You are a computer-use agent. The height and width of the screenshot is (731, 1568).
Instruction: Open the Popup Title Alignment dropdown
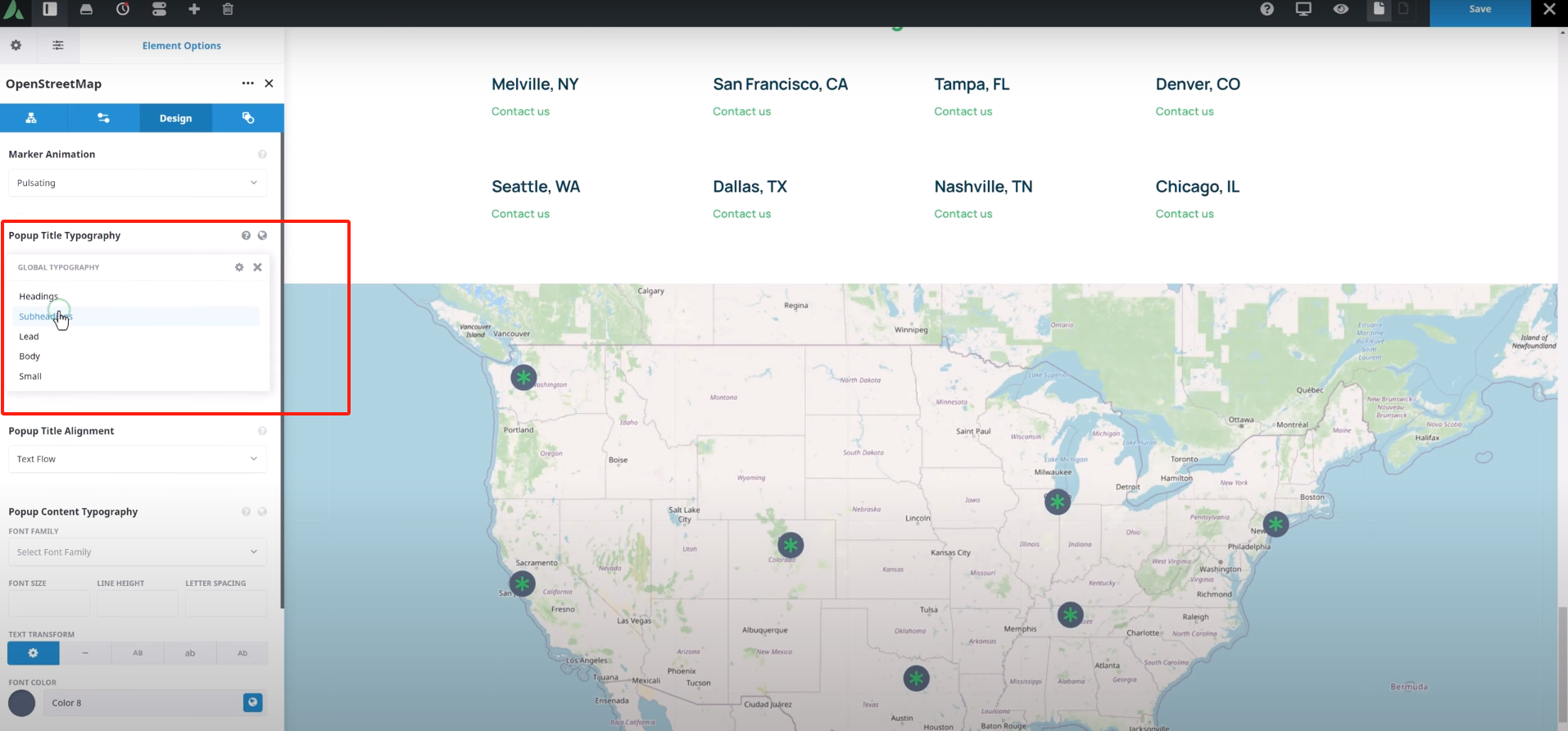(x=137, y=459)
